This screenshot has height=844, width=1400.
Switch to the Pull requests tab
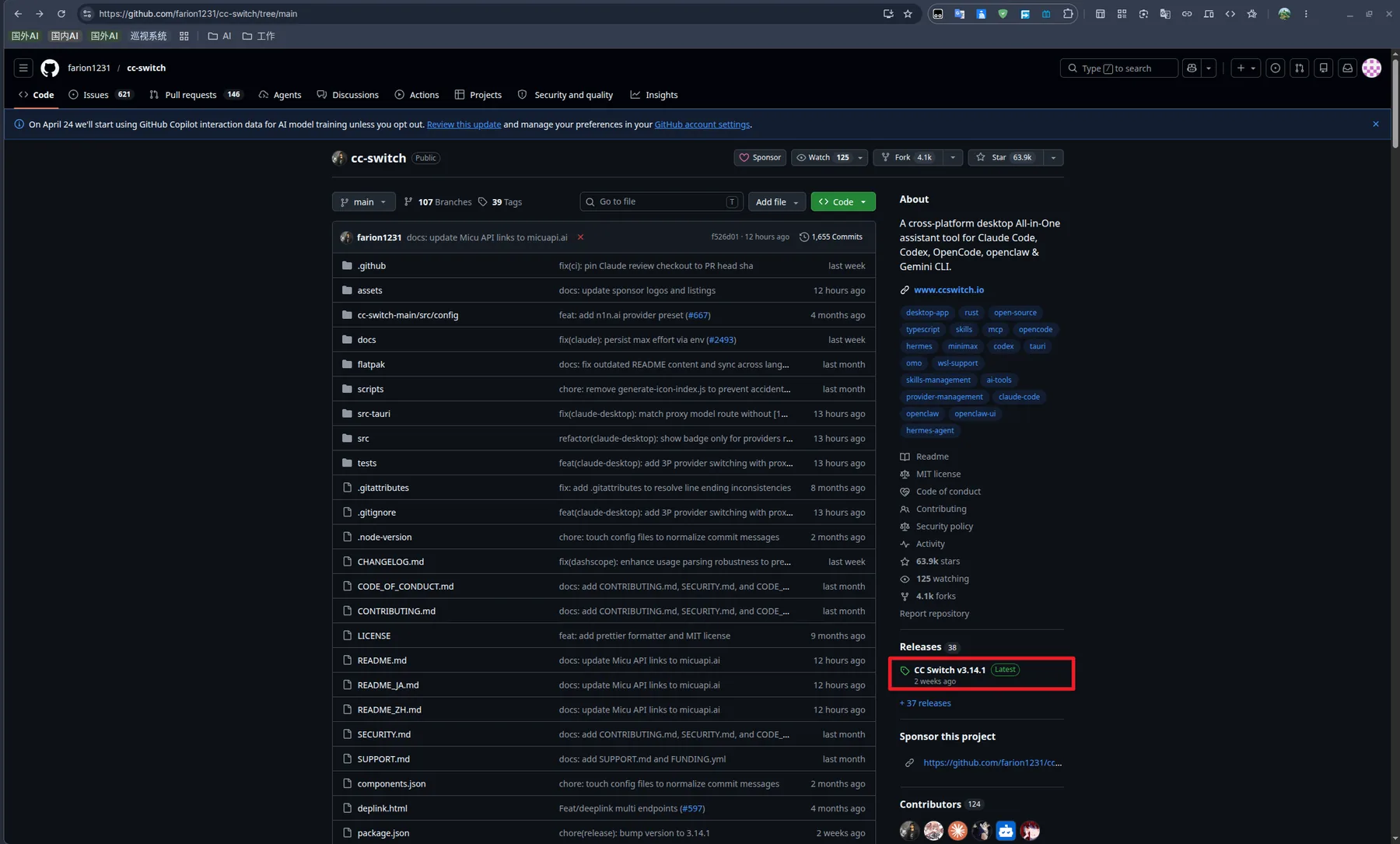click(195, 95)
